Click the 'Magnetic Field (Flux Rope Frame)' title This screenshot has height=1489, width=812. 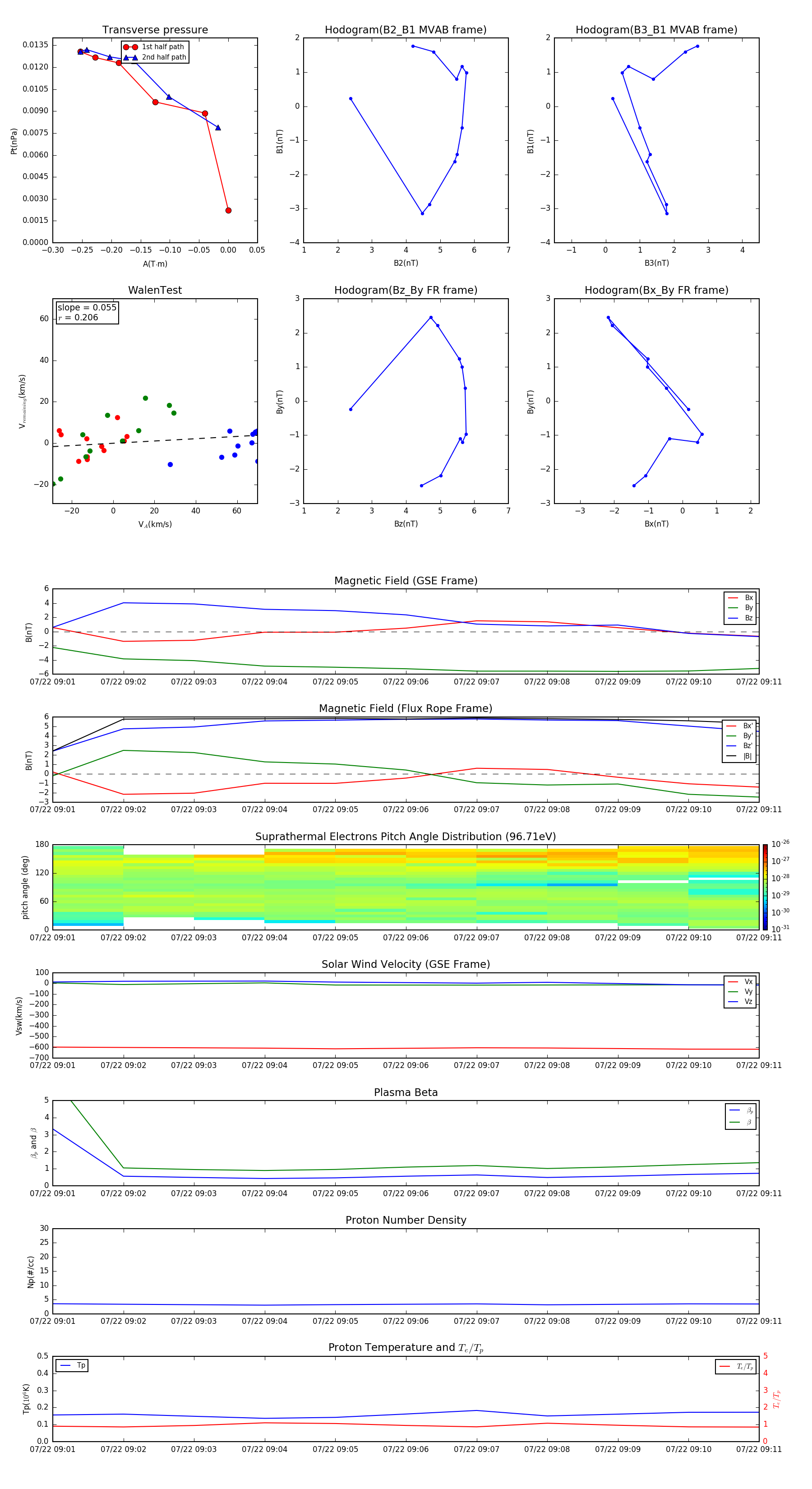(x=406, y=709)
